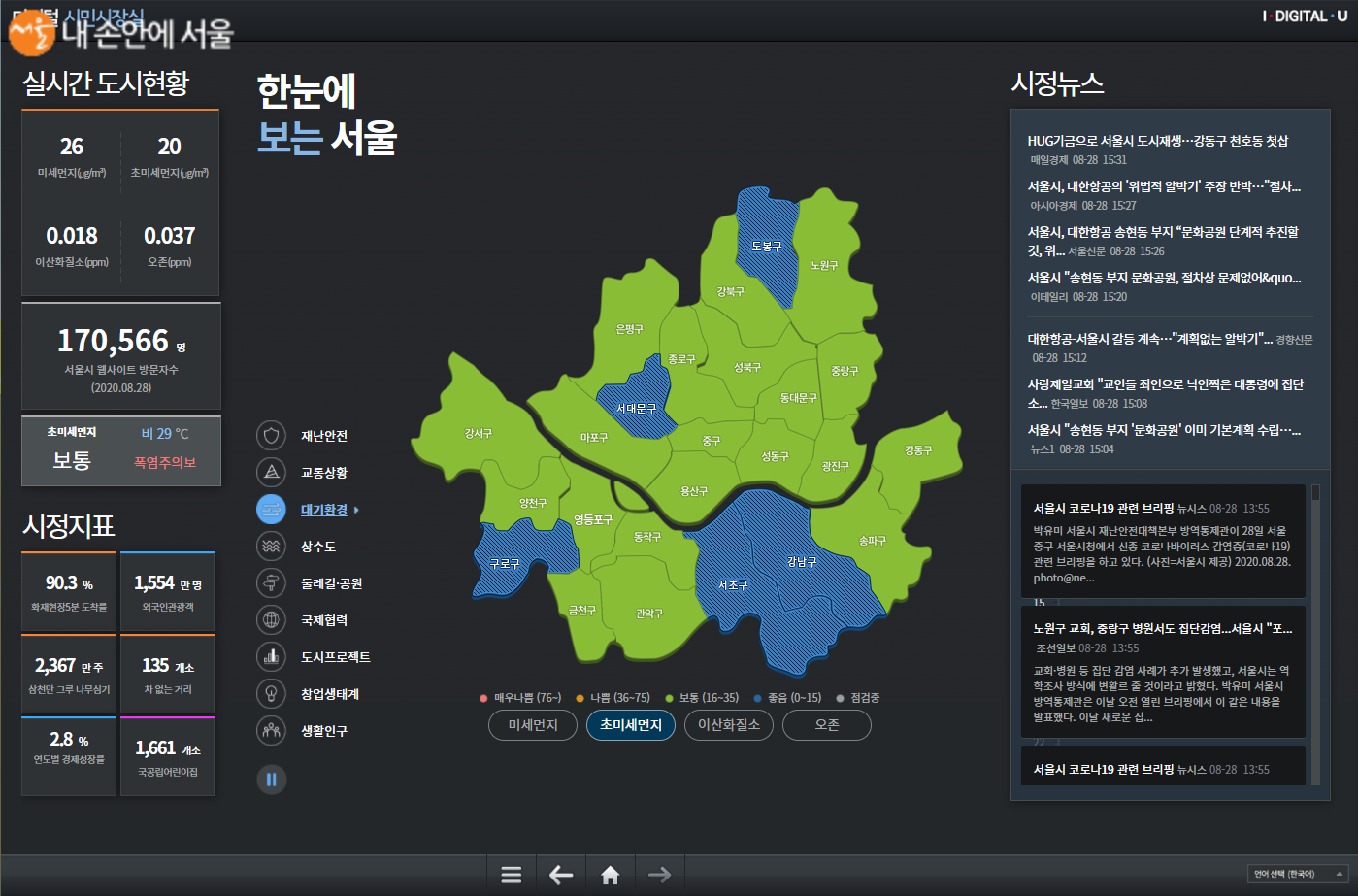
Task: Open the 국제협력 international cooperation icon
Action: [x=272, y=620]
